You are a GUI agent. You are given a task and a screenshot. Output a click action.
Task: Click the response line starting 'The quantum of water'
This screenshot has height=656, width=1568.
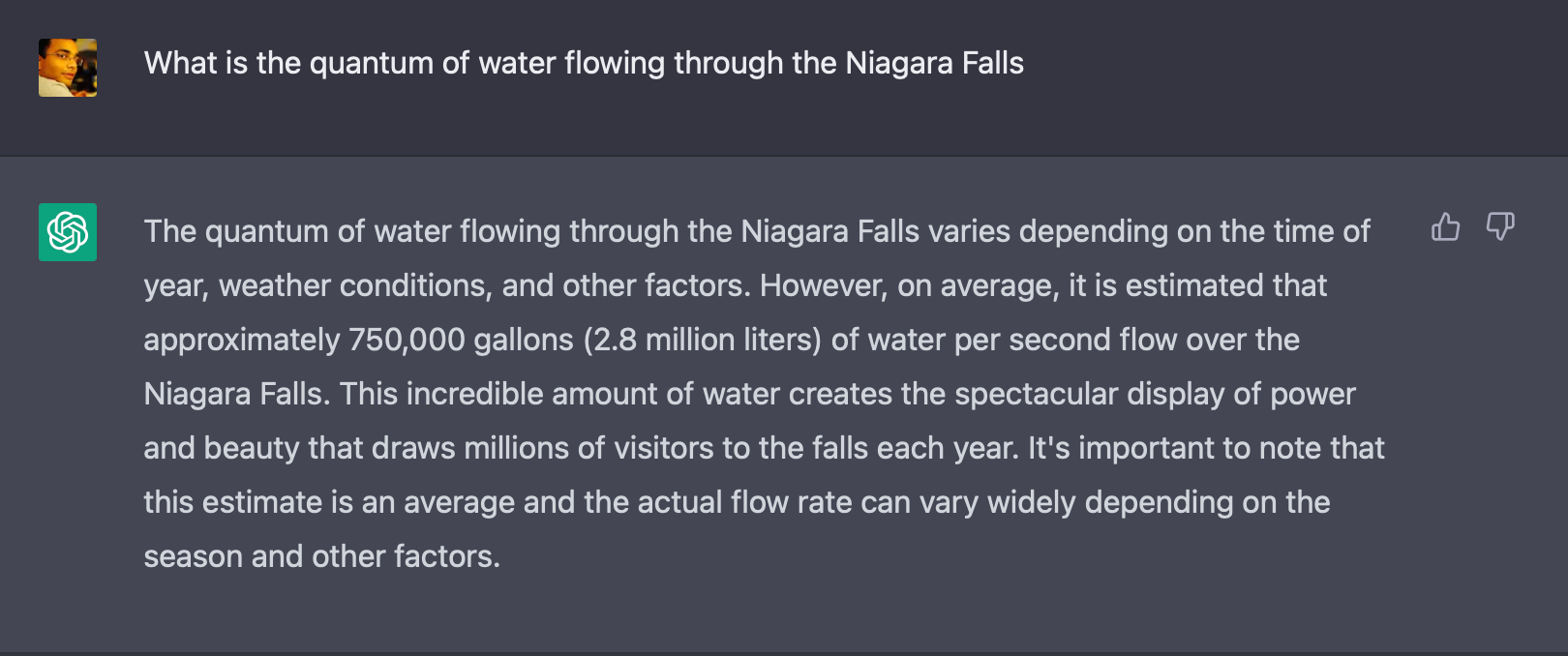[757, 231]
